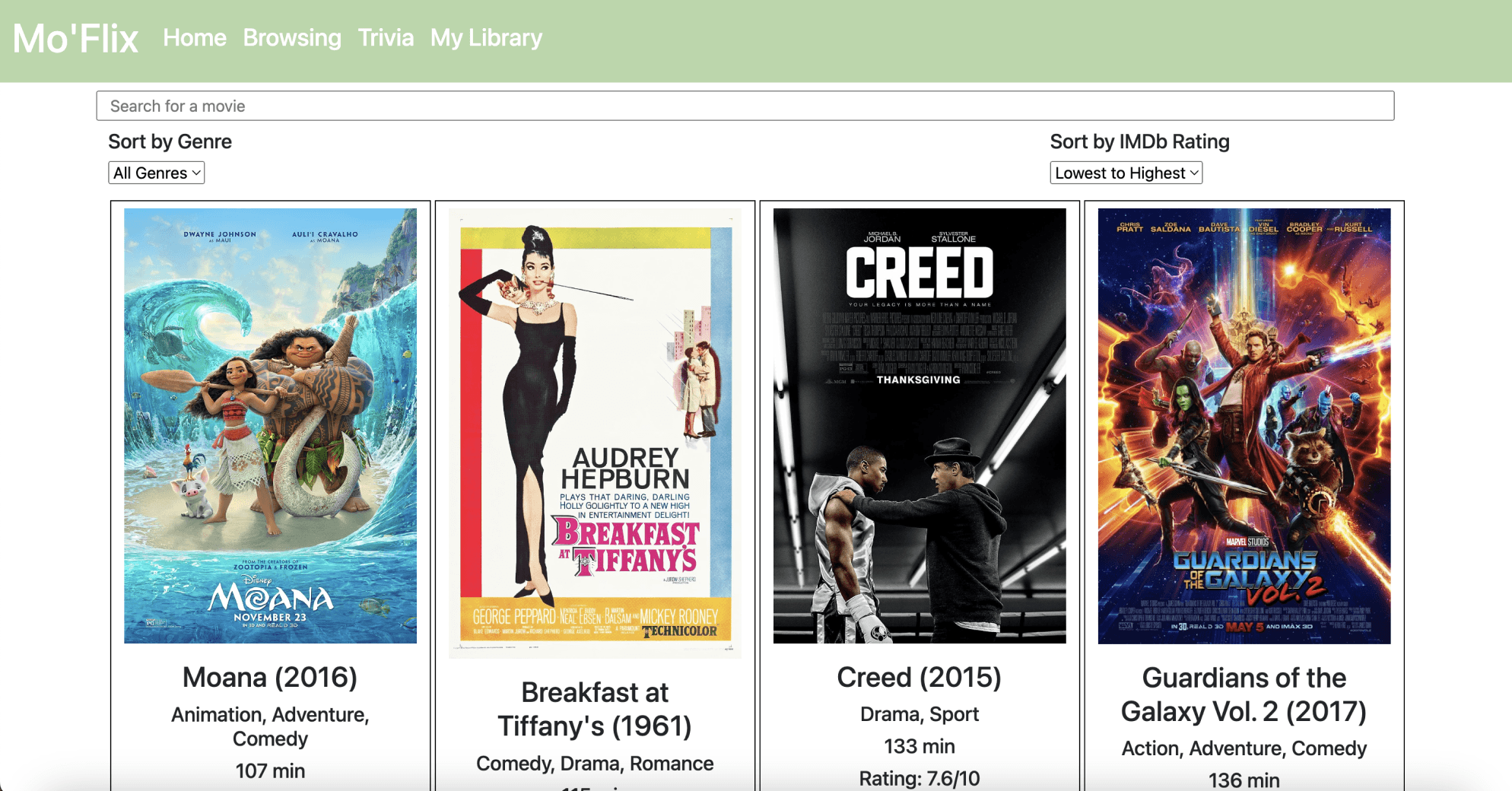This screenshot has width=1512, height=791.
Task: Click the Moana (2016) title
Action: coord(270,677)
